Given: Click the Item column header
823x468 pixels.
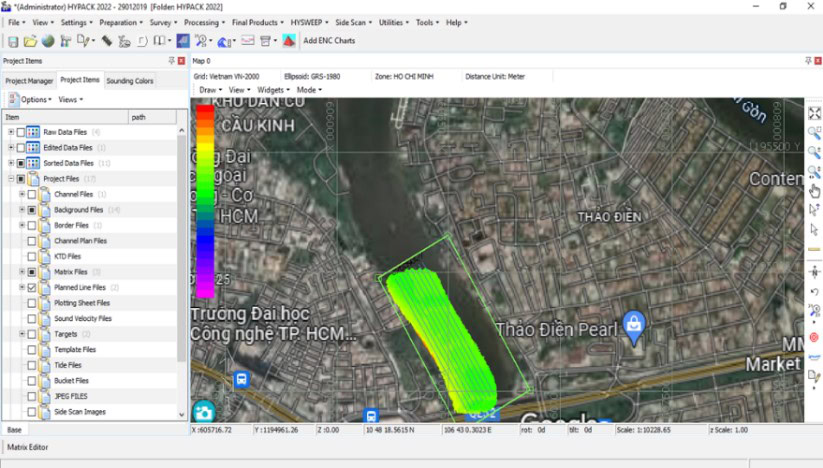Looking at the screenshot, I should tap(65, 117).
